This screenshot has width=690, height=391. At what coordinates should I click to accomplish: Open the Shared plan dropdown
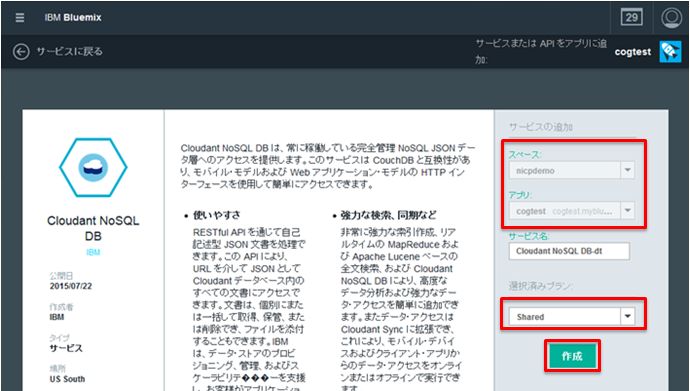tap(572, 317)
